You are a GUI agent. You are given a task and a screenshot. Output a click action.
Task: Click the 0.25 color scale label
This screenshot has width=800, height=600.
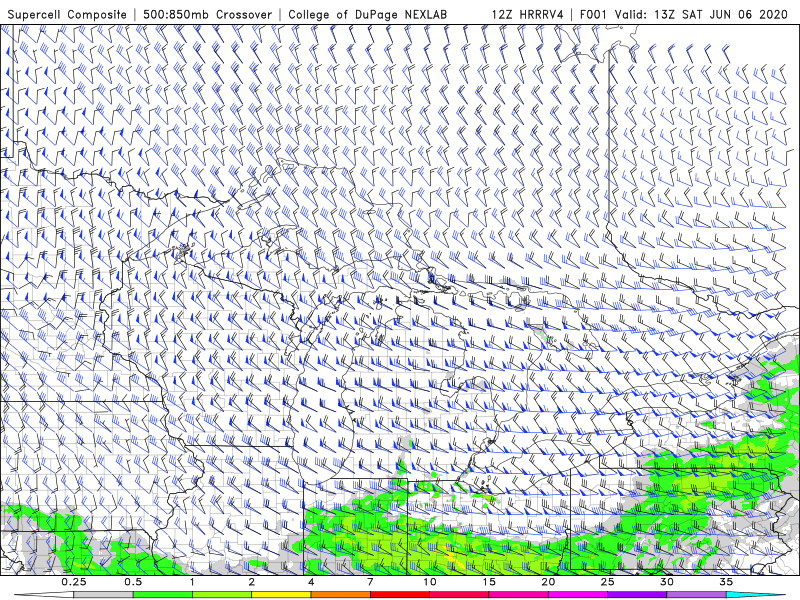click(x=74, y=582)
